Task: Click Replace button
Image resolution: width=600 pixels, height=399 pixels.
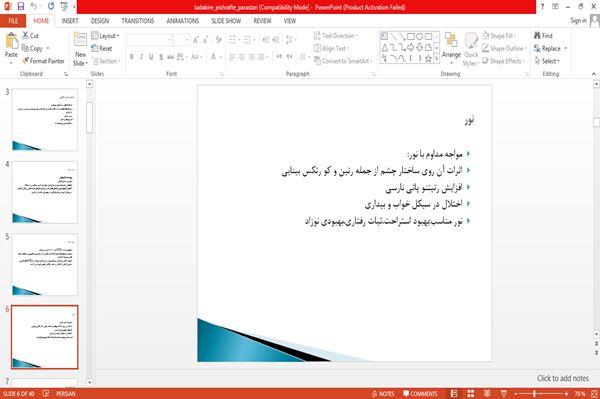Action: (551, 48)
